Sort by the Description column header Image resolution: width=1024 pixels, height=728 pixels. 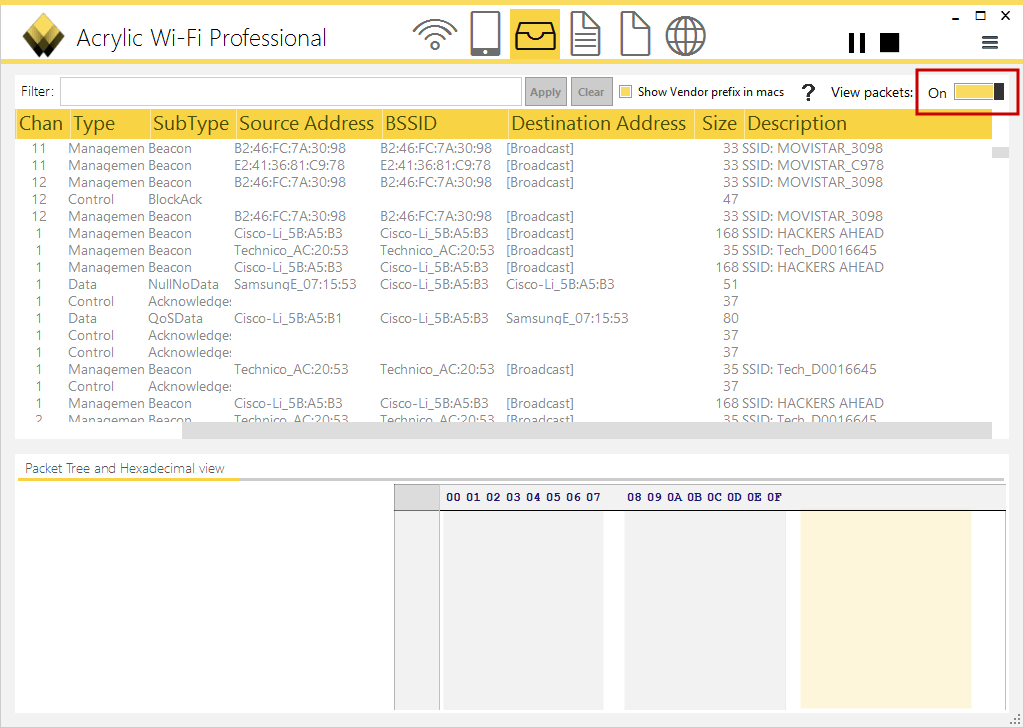[x=868, y=123]
